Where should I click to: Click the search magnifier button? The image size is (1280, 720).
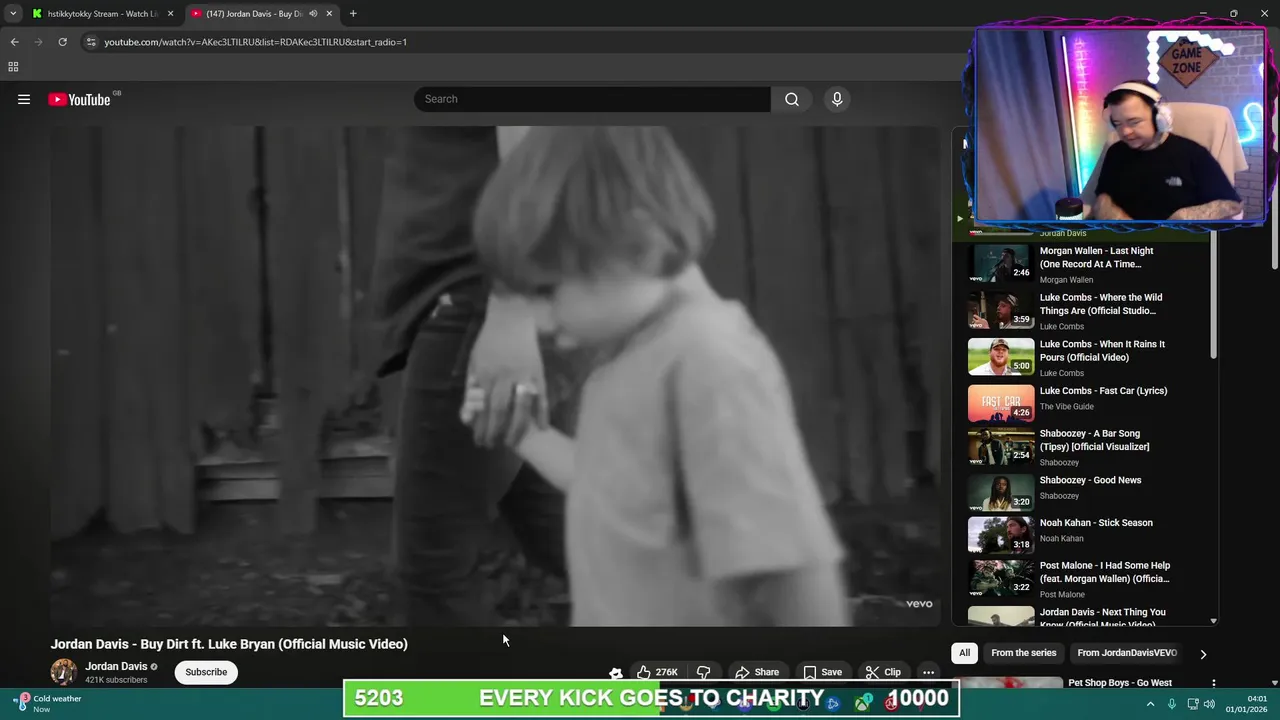(x=792, y=99)
